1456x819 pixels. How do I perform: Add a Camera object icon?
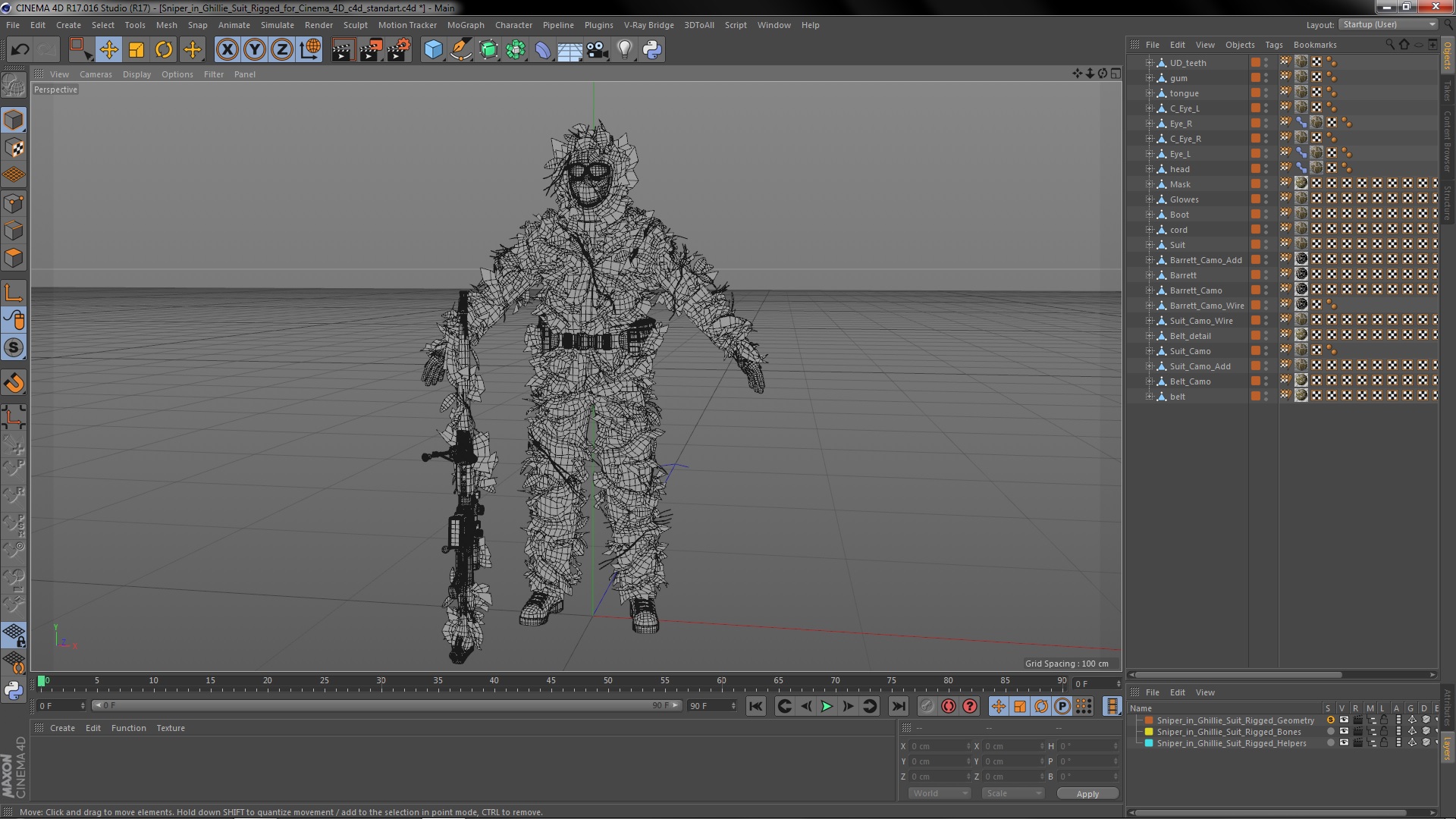tap(598, 50)
